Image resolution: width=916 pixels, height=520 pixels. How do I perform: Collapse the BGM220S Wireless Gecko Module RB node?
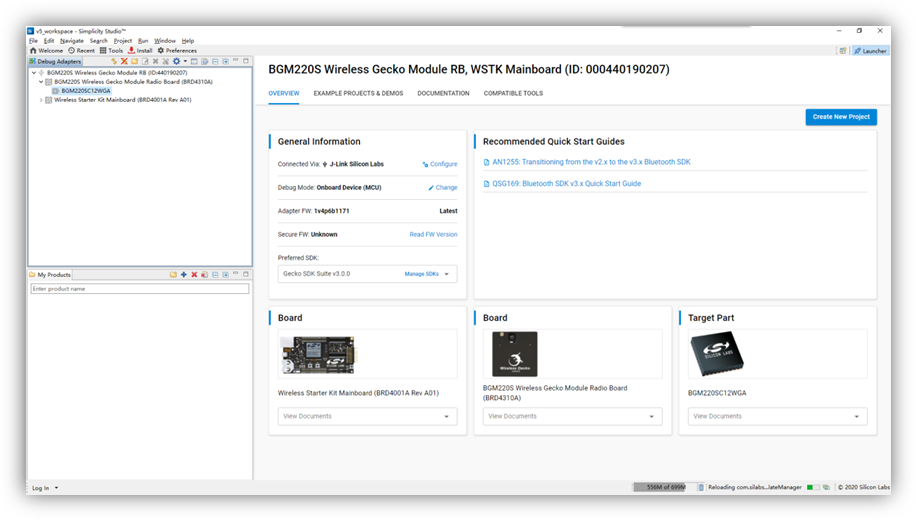pos(34,73)
